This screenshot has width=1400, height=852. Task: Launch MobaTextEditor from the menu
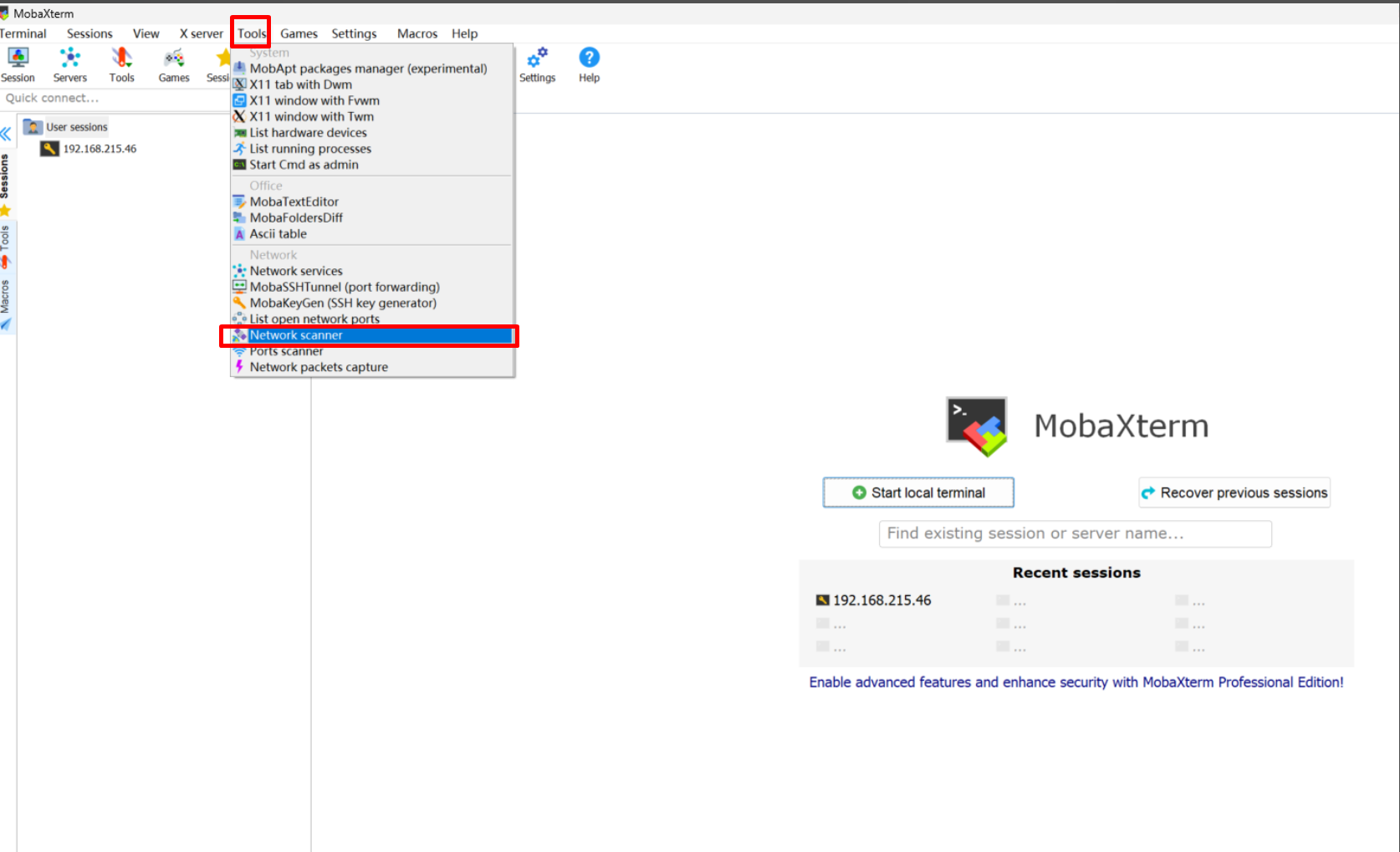pyautogui.click(x=372, y=202)
